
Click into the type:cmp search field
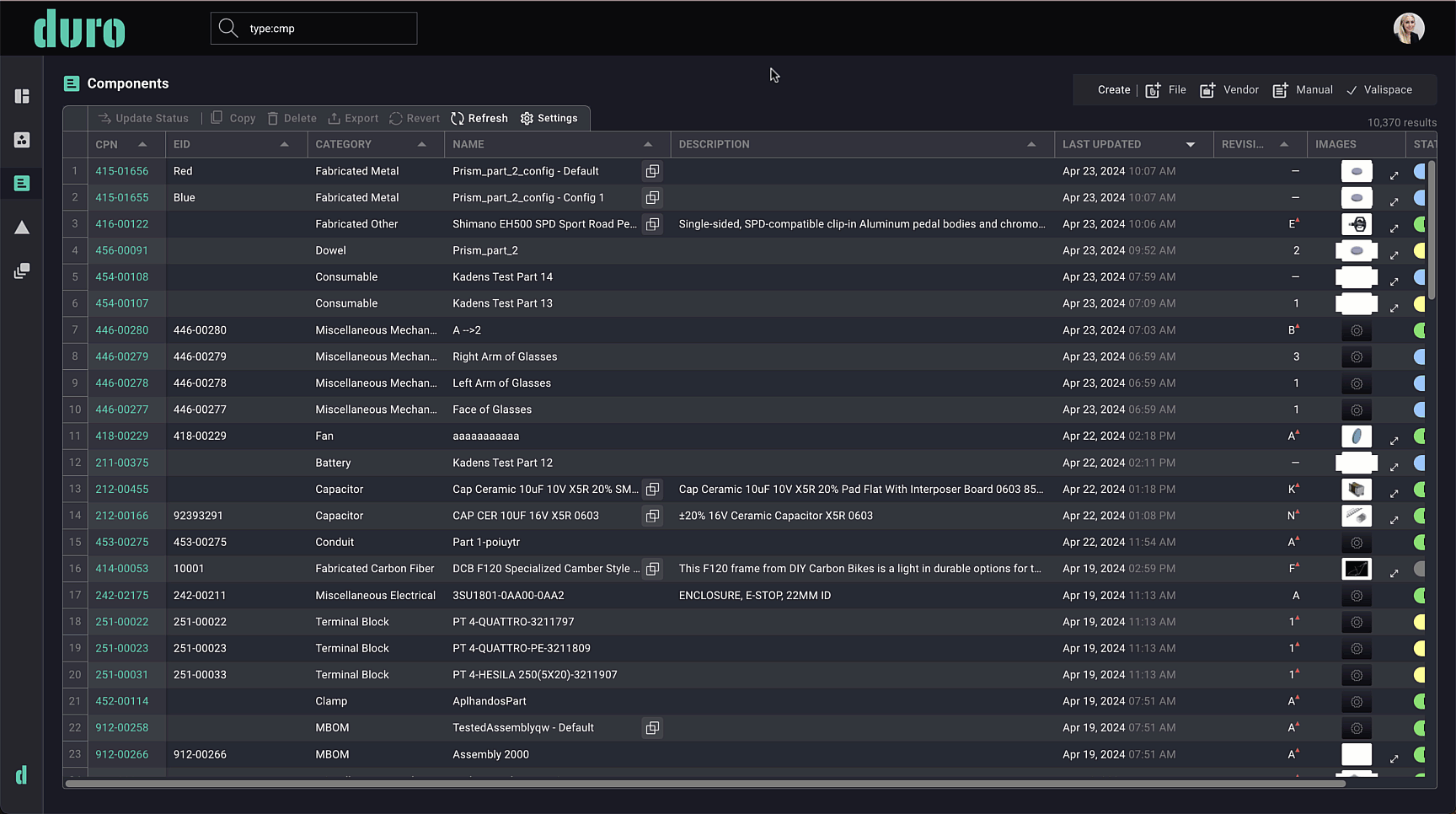pyautogui.click(x=313, y=29)
